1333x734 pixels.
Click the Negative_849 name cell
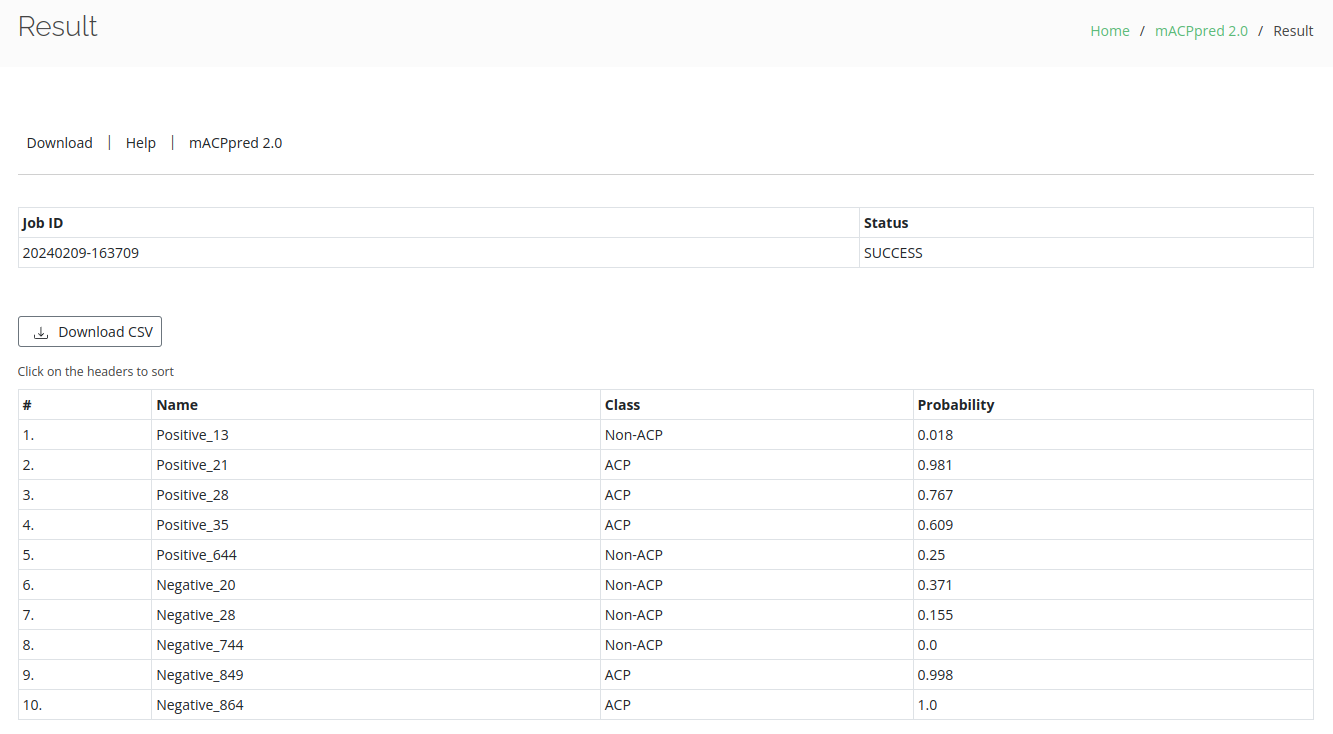click(x=199, y=675)
